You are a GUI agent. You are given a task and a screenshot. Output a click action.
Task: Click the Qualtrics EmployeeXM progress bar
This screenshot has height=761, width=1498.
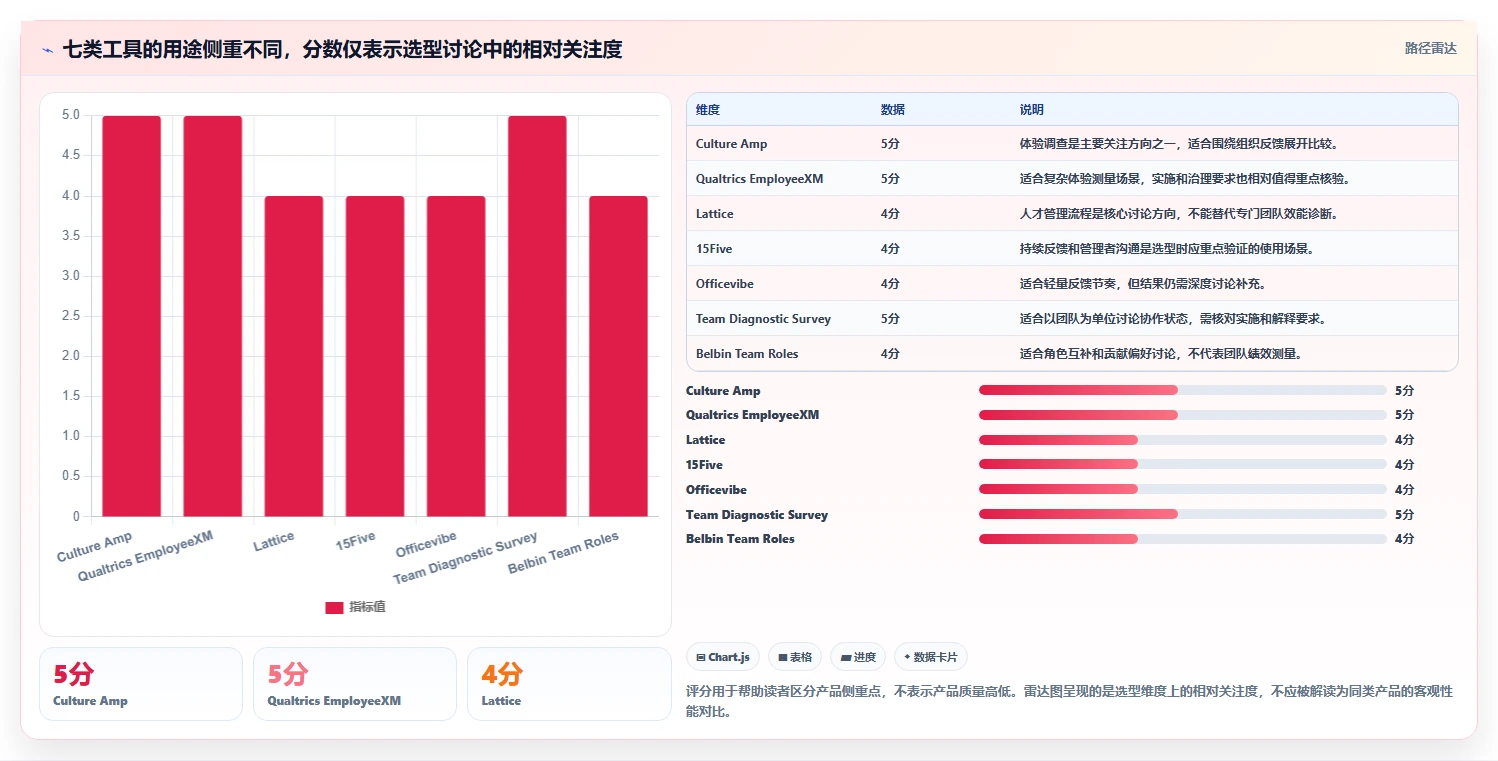(x=1183, y=415)
